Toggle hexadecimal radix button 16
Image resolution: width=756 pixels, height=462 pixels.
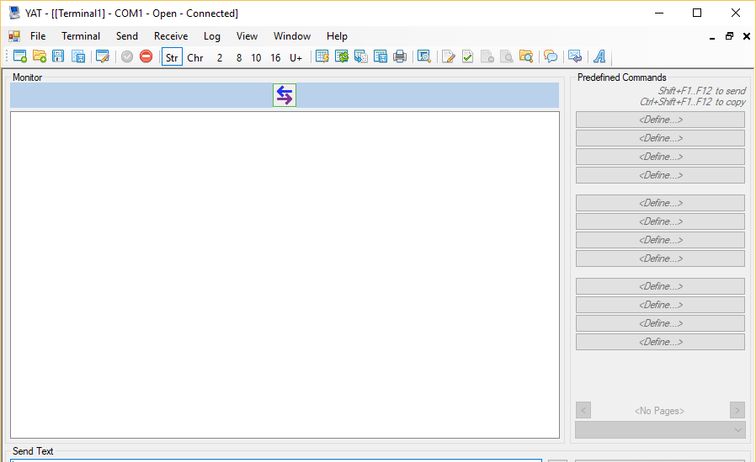pos(275,57)
